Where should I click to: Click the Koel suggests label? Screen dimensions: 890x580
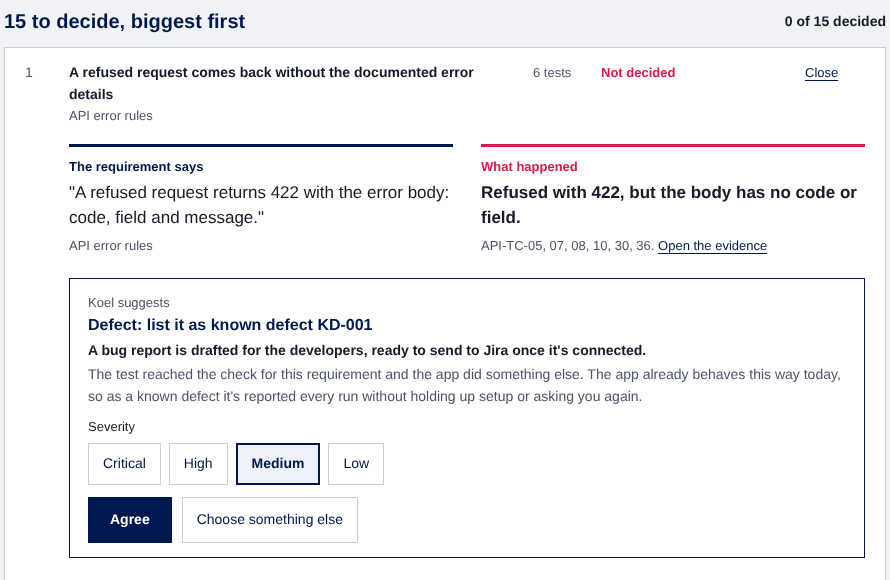[129, 303]
